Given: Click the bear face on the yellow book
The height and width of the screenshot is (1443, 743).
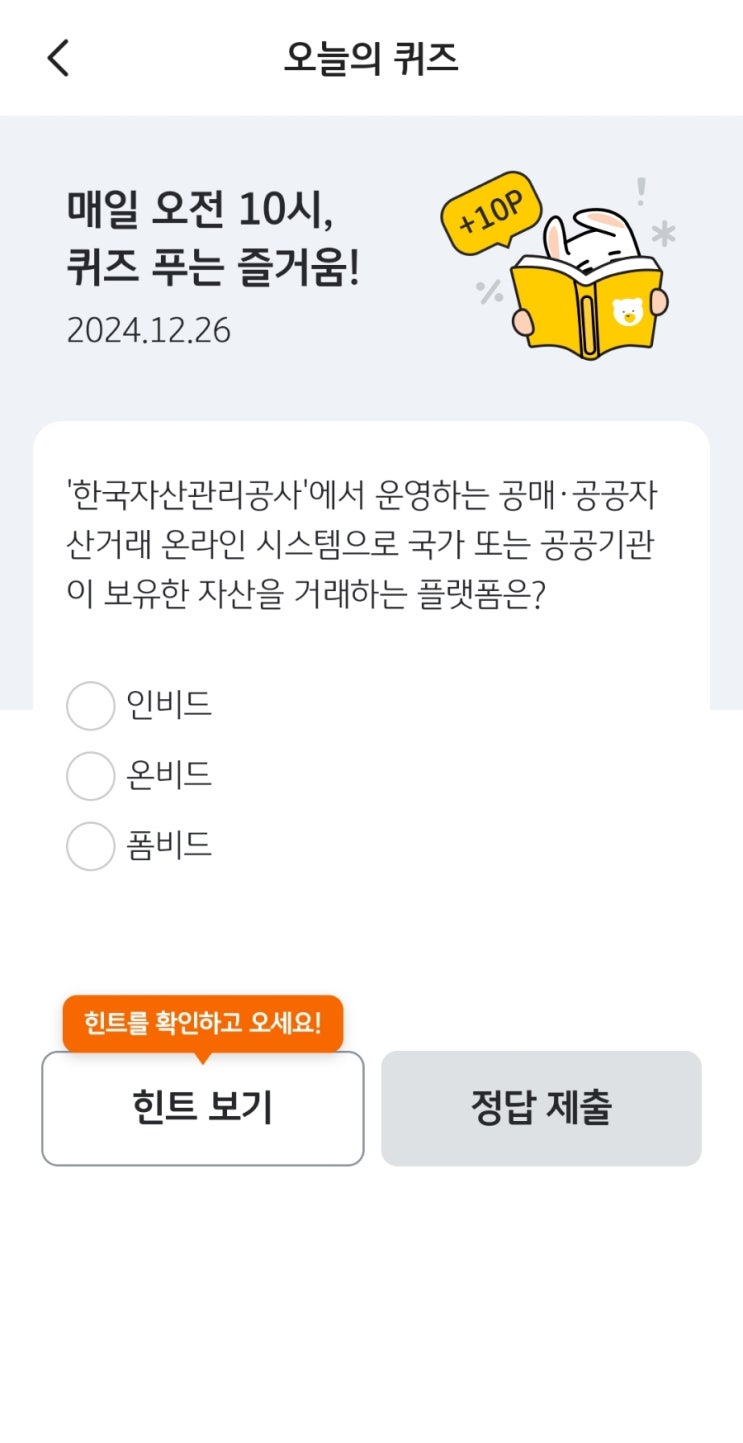Looking at the screenshot, I should (627, 313).
